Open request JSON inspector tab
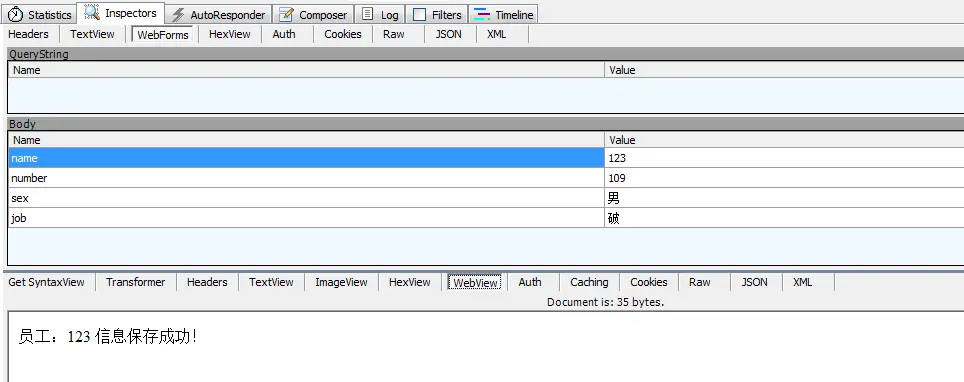This screenshot has width=964, height=382. [x=449, y=34]
